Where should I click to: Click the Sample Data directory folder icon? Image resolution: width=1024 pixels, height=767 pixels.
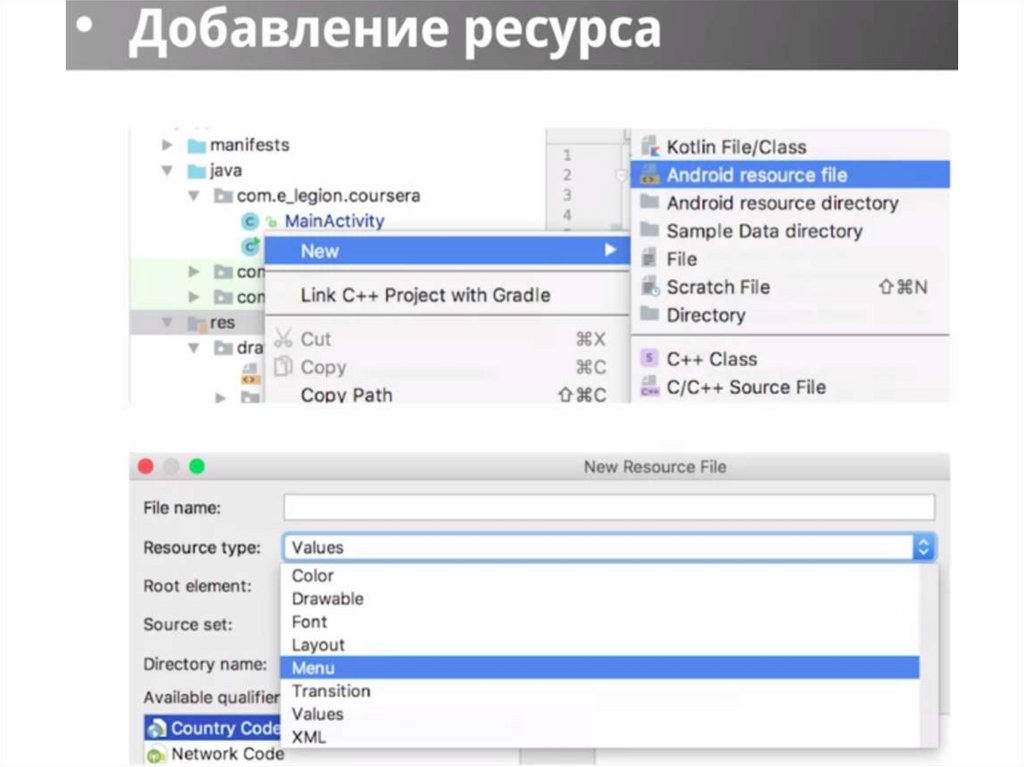[651, 231]
